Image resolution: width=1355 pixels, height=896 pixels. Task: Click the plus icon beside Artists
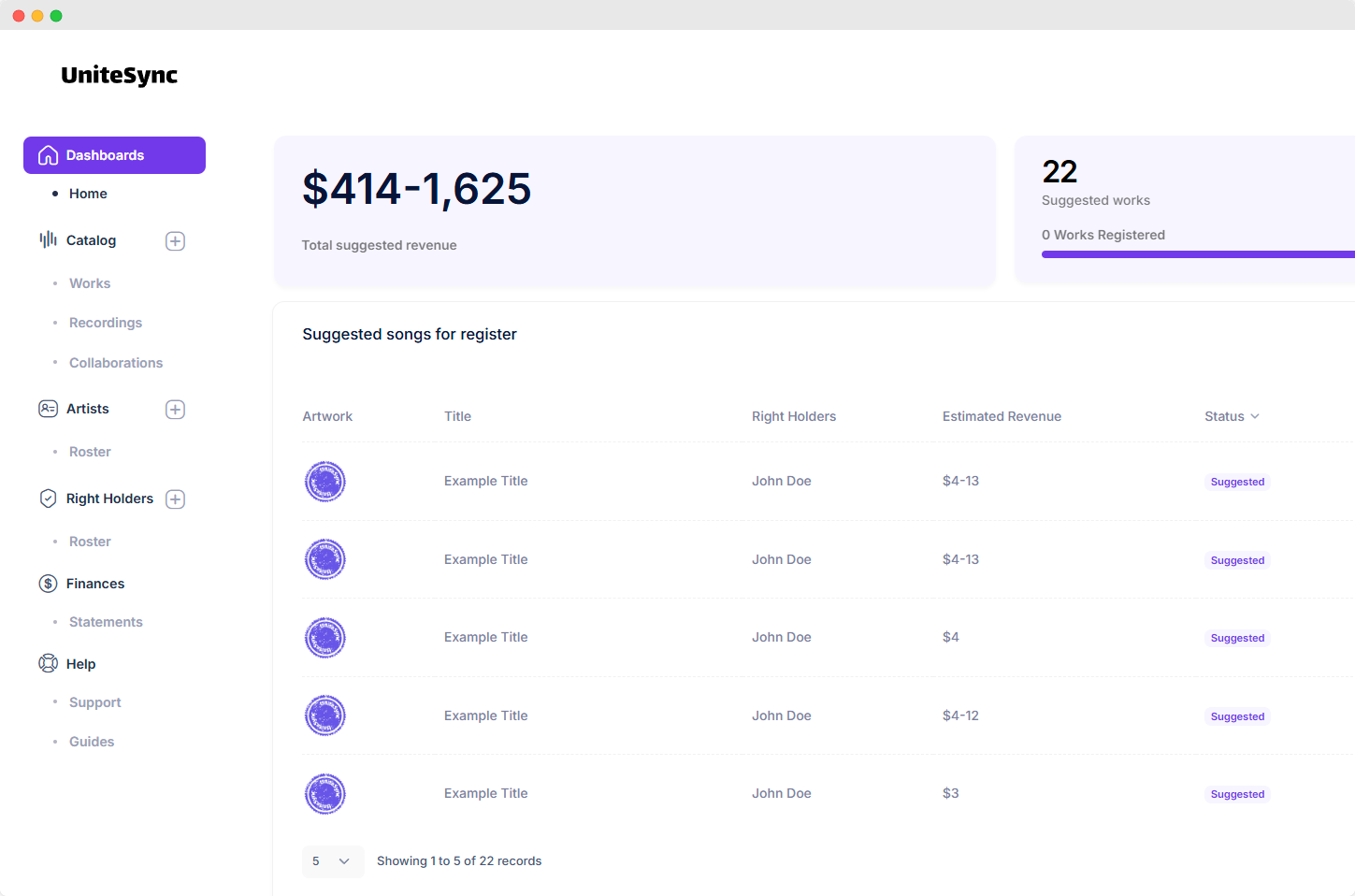click(x=175, y=409)
